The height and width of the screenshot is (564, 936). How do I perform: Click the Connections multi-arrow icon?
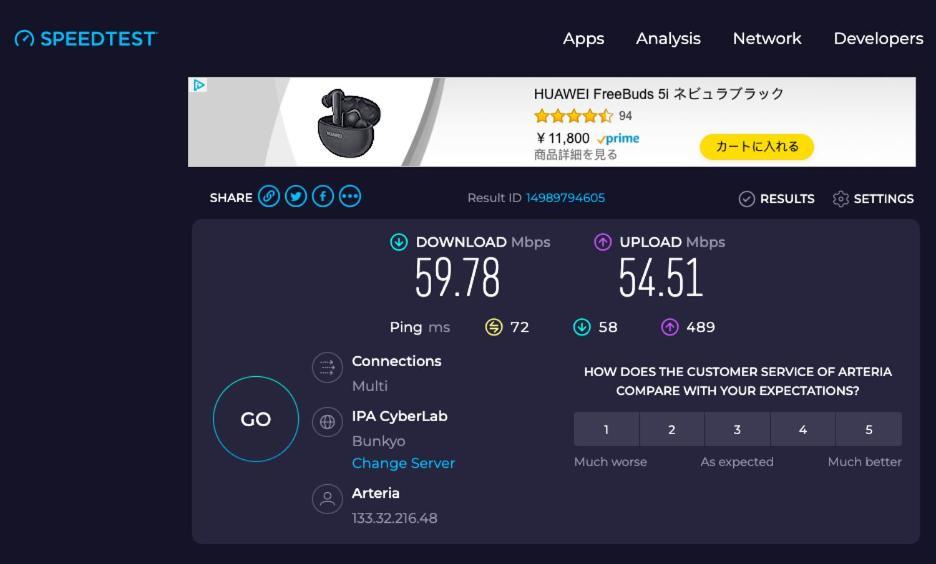coord(327,367)
